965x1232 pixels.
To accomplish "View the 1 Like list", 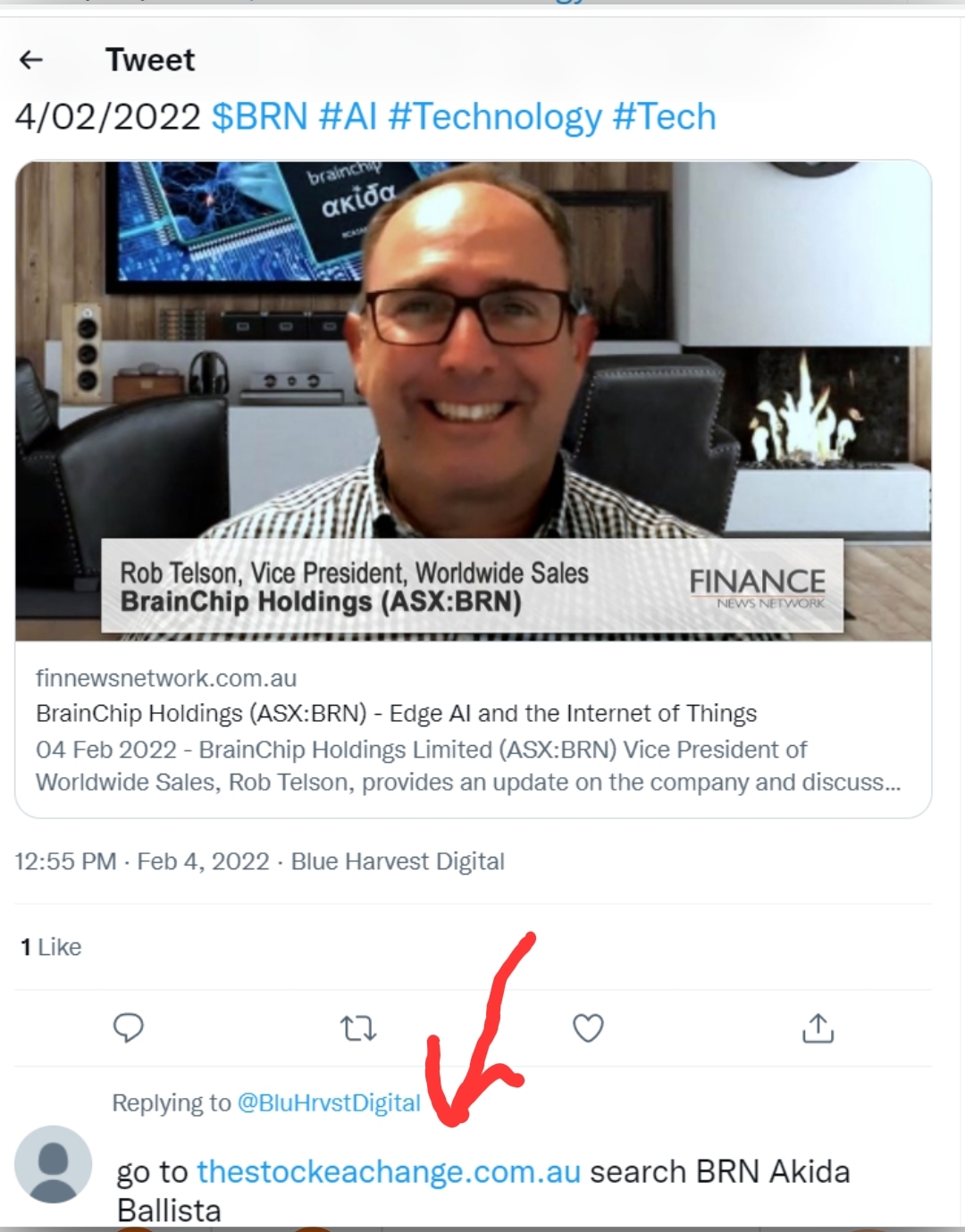I will point(51,947).
